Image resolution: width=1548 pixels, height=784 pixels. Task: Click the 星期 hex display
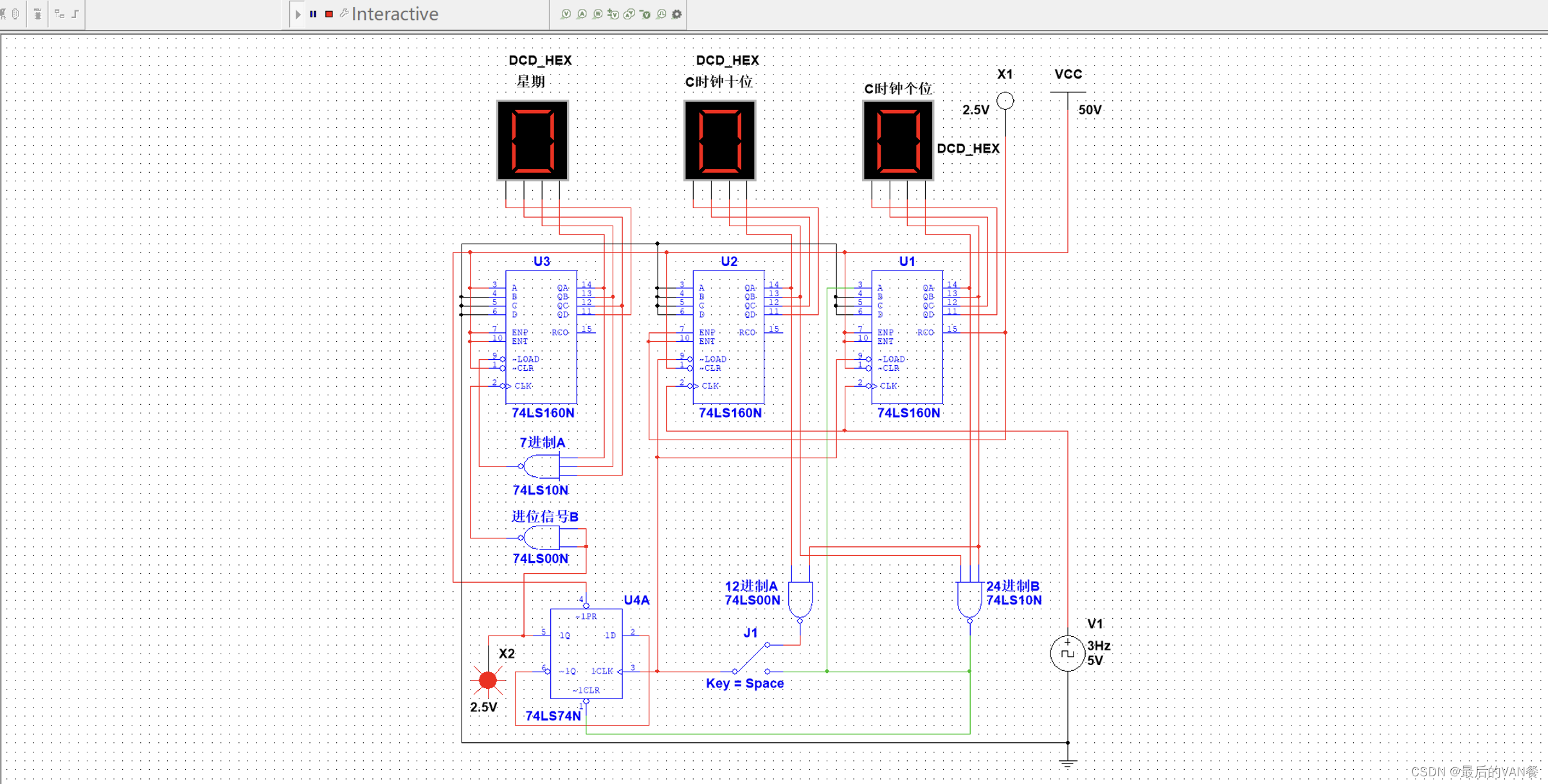click(x=532, y=140)
